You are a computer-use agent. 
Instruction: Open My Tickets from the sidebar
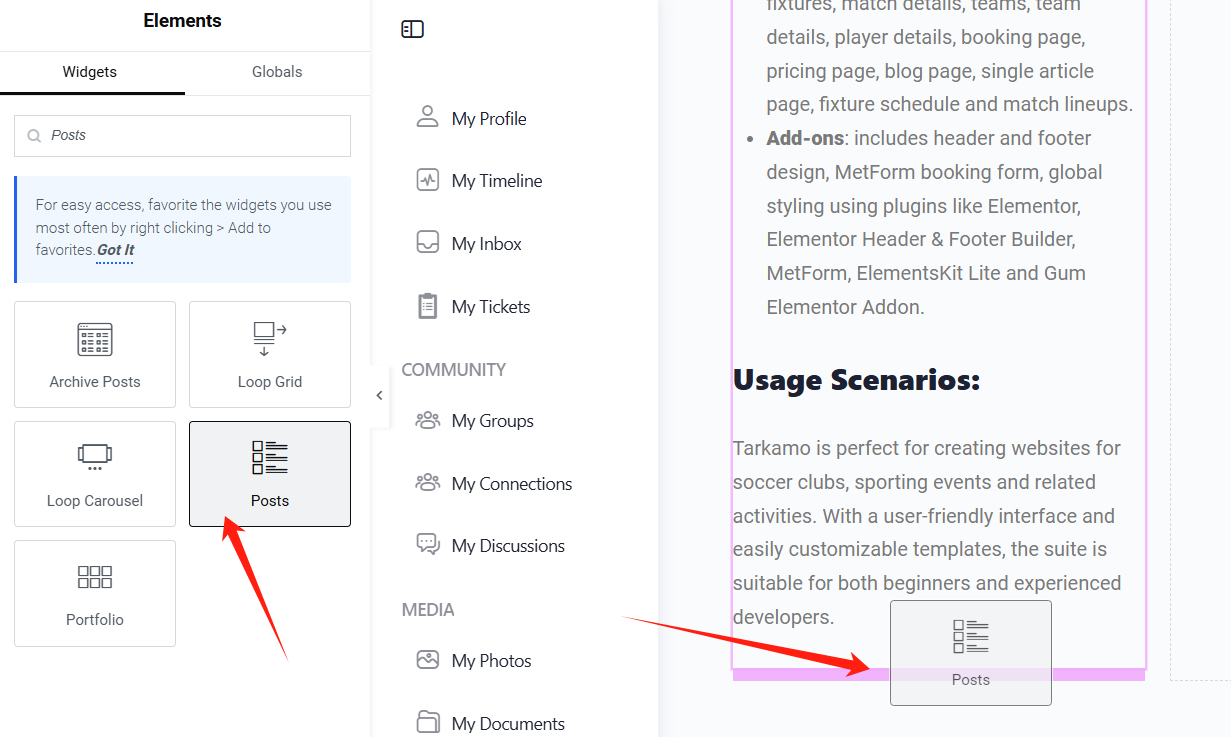click(490, 306)
